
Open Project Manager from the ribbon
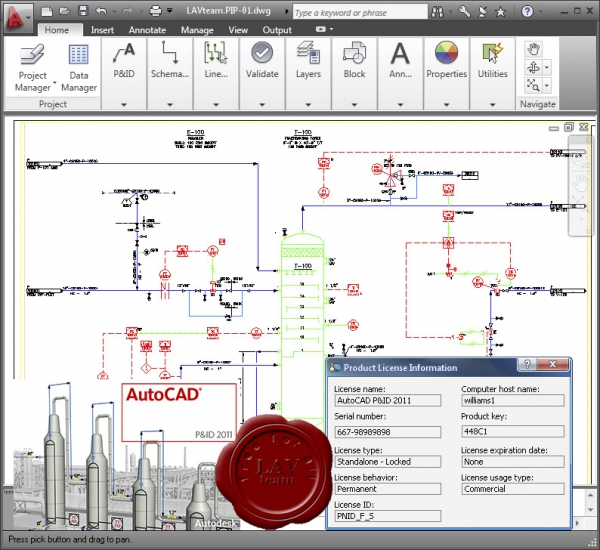click(x=33, y=68)
